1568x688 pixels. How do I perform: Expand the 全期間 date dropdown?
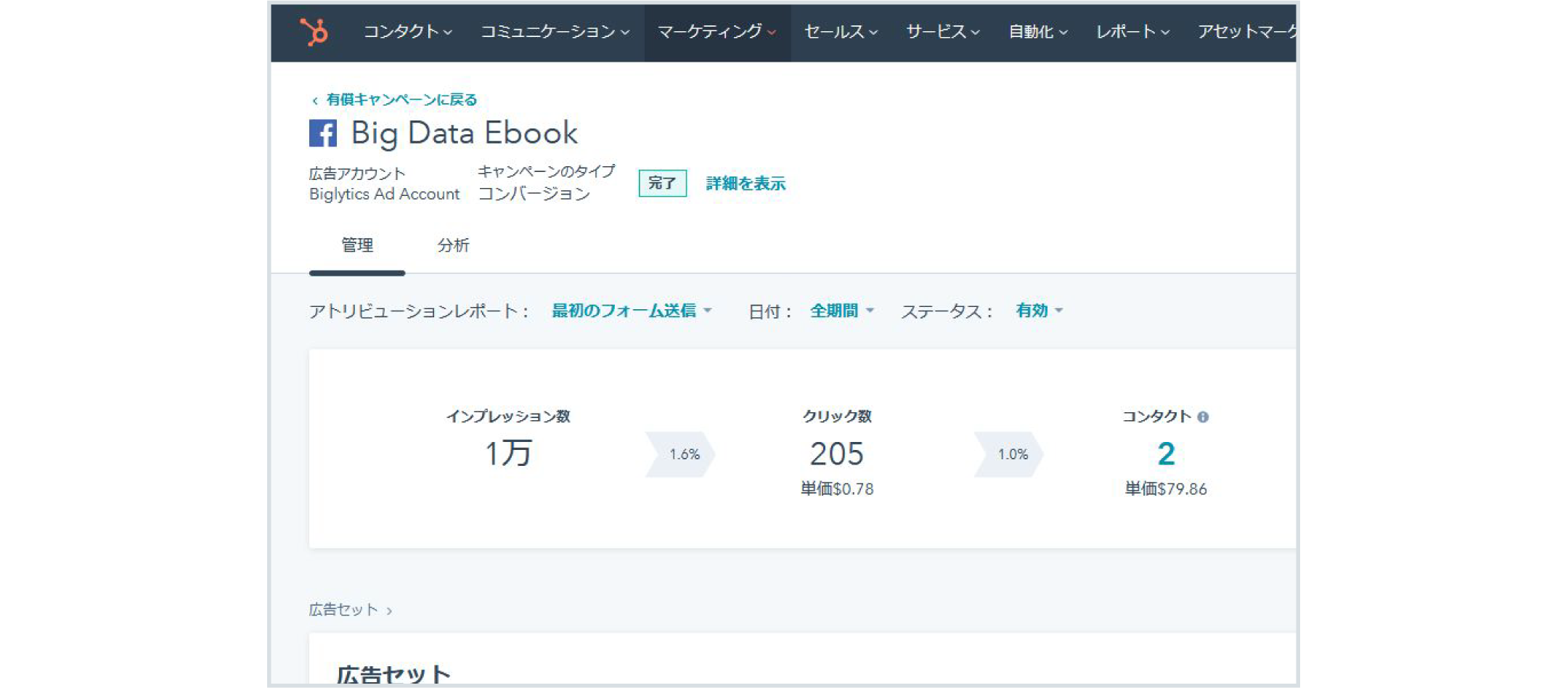click(842, 311)
